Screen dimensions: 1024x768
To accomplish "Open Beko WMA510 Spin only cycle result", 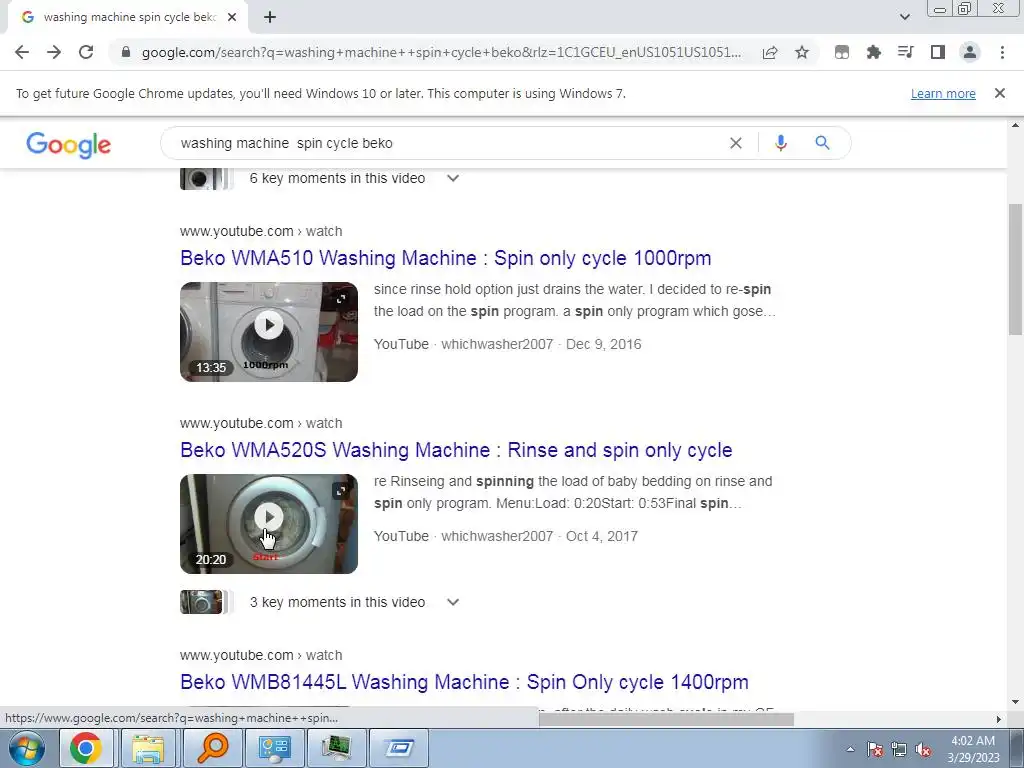I will [445, 258].
